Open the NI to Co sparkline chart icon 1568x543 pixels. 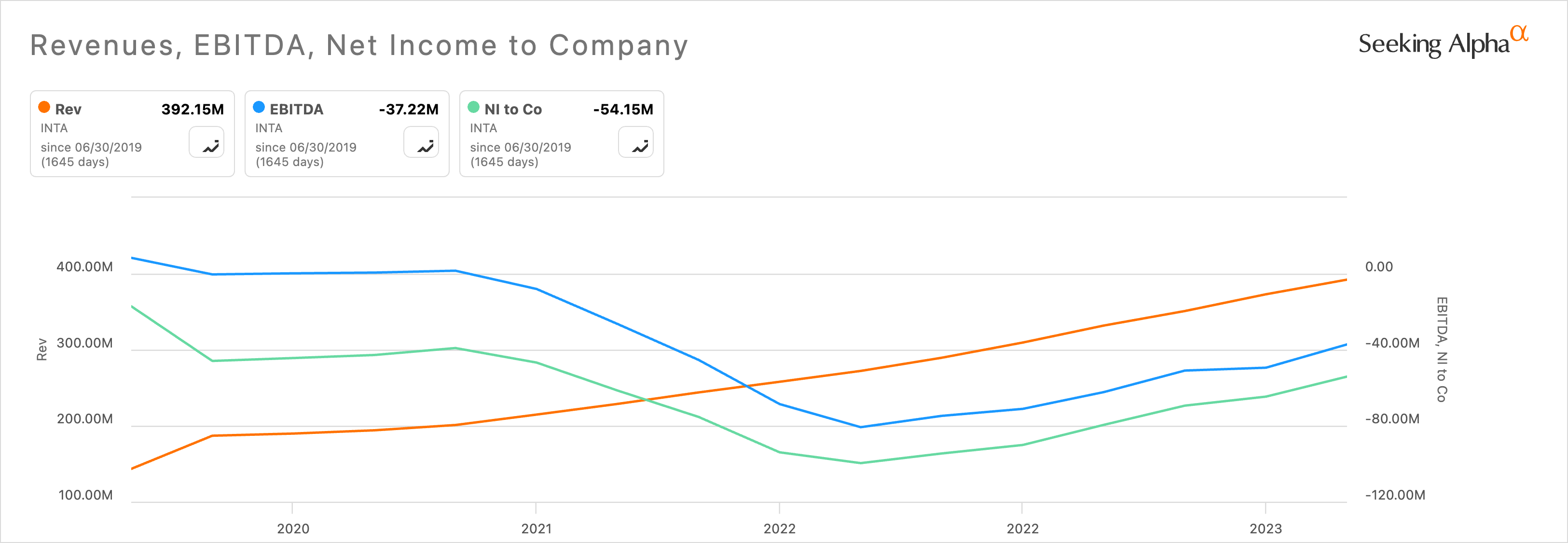pyautogui.click(x=637, y=143)
